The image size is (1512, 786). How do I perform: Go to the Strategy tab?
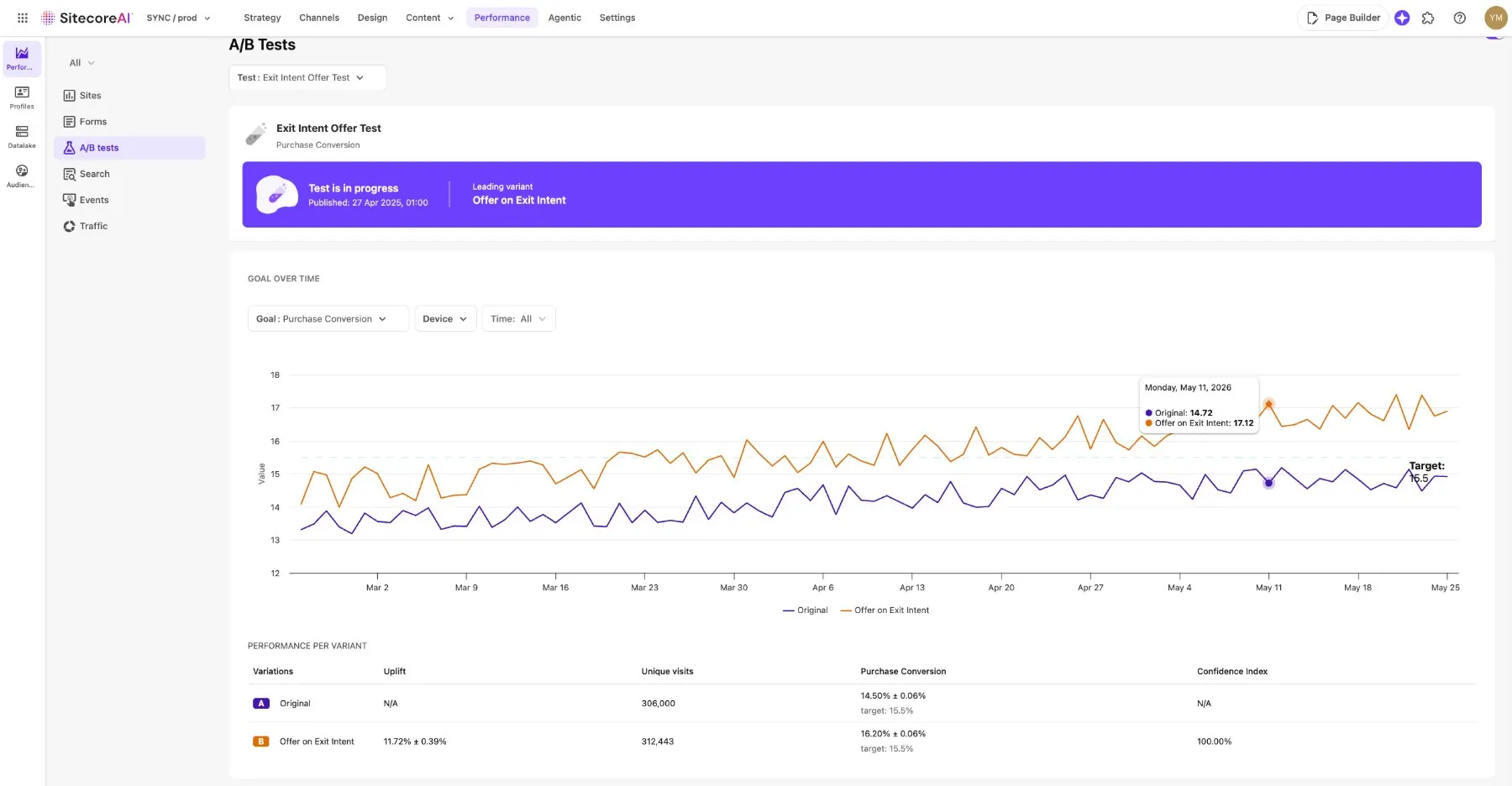pos(262,18)
